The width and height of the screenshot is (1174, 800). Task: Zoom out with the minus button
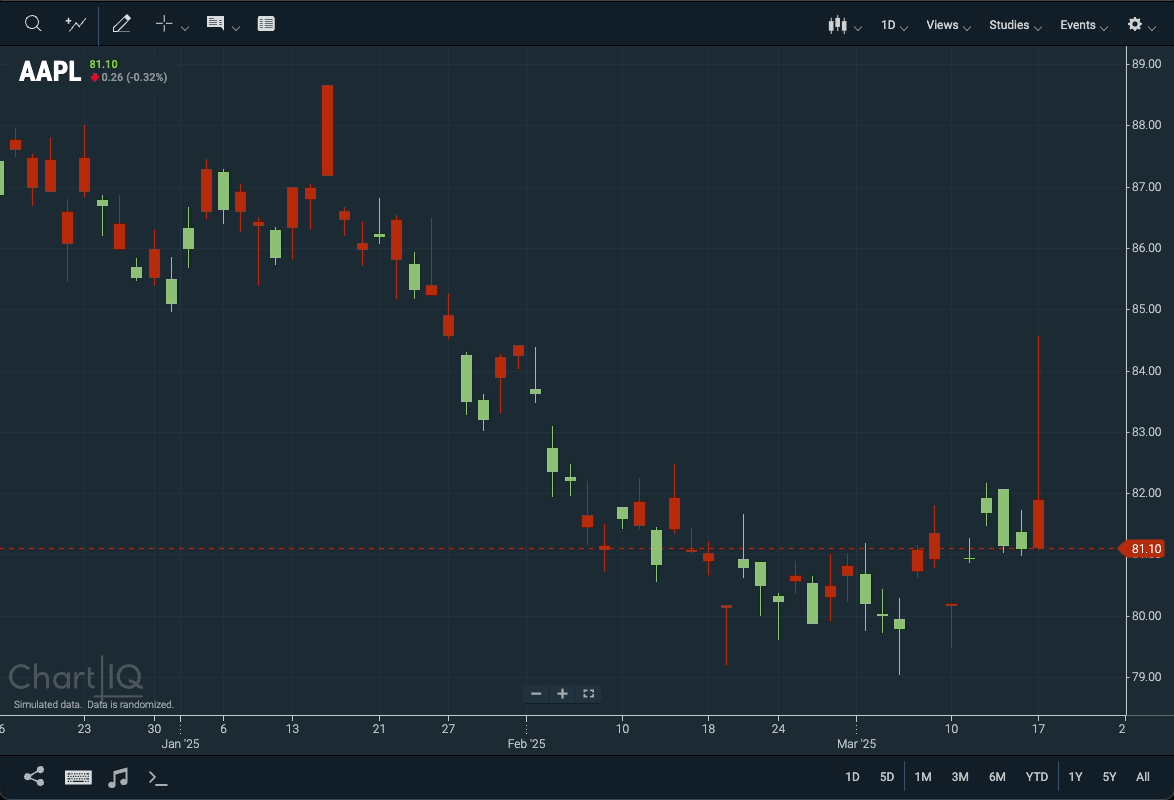click(536, 694)
